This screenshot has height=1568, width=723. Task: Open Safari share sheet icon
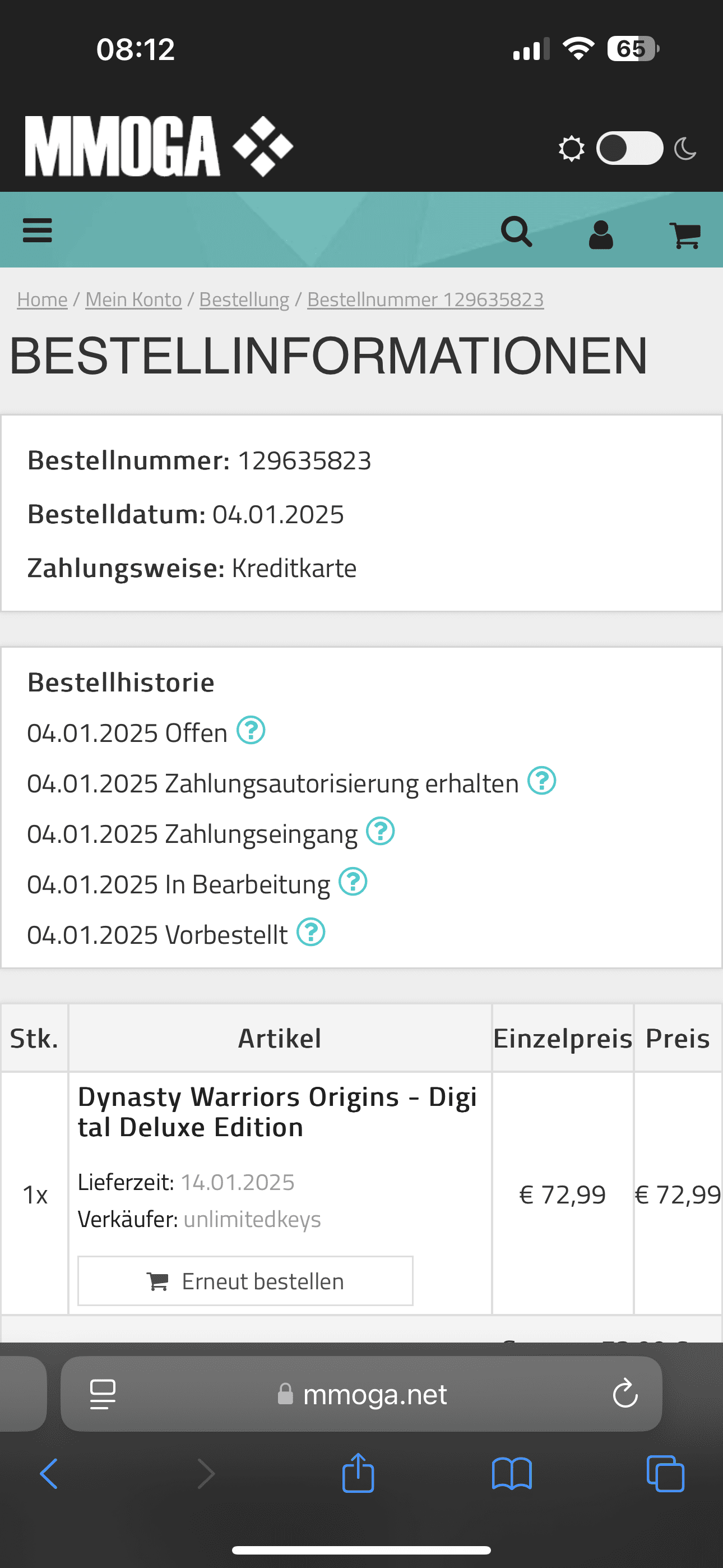point(359,1473)
